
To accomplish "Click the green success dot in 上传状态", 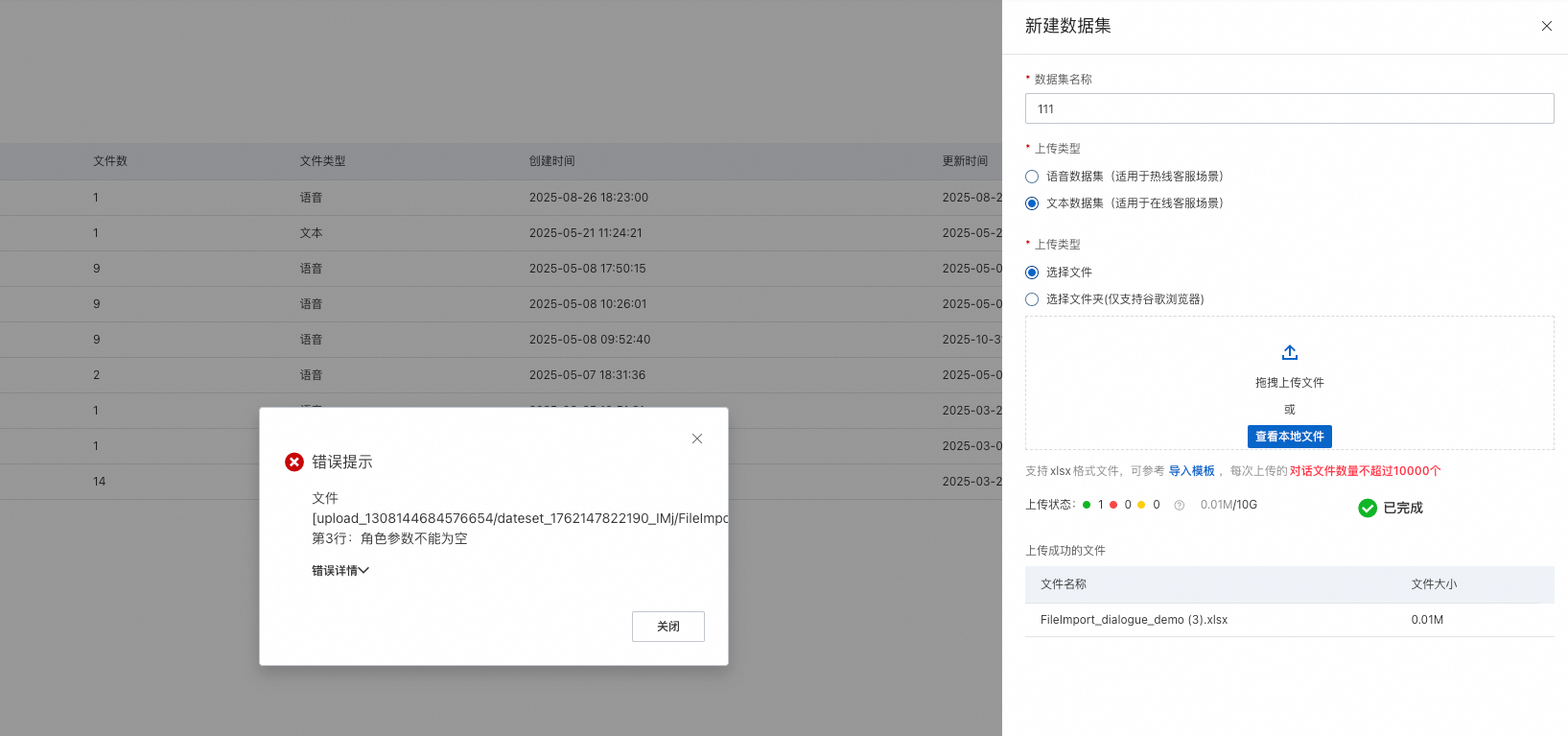I will pyautogui.click(x=1087, y=505).
